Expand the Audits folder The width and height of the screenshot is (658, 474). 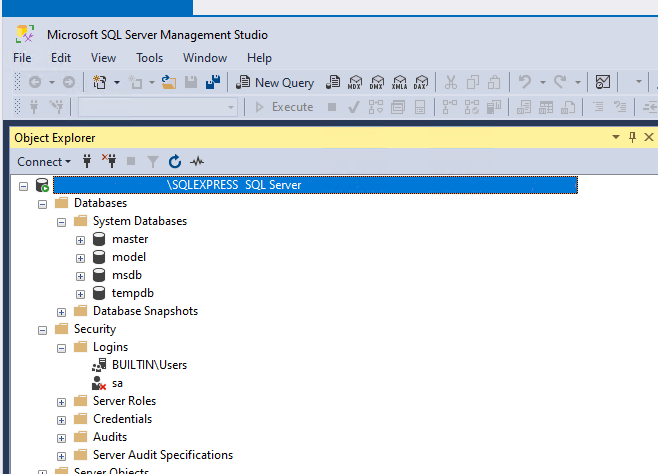(61, 438)
